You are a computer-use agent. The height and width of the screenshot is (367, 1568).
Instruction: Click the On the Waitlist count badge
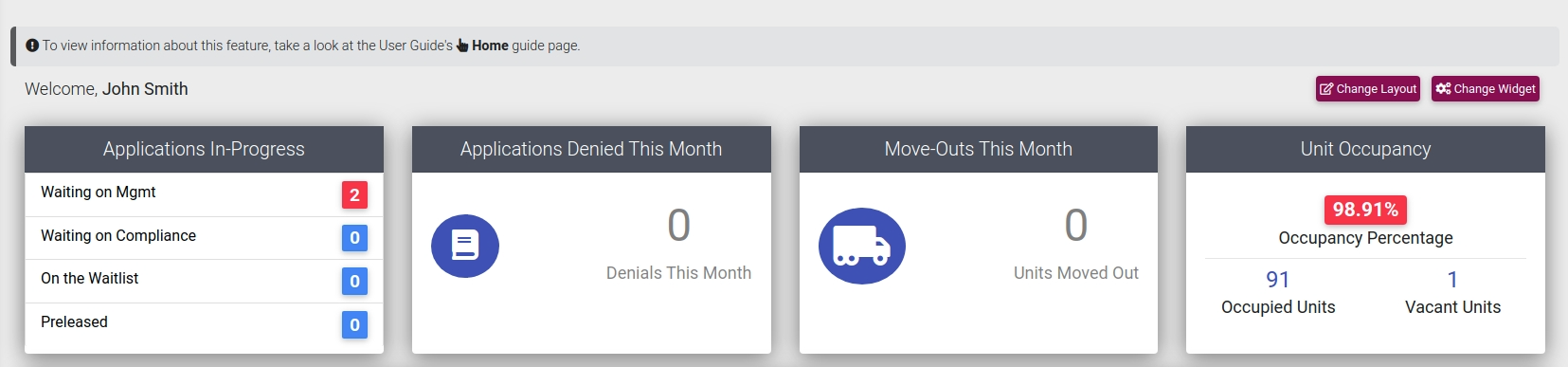tap(354, 281)
